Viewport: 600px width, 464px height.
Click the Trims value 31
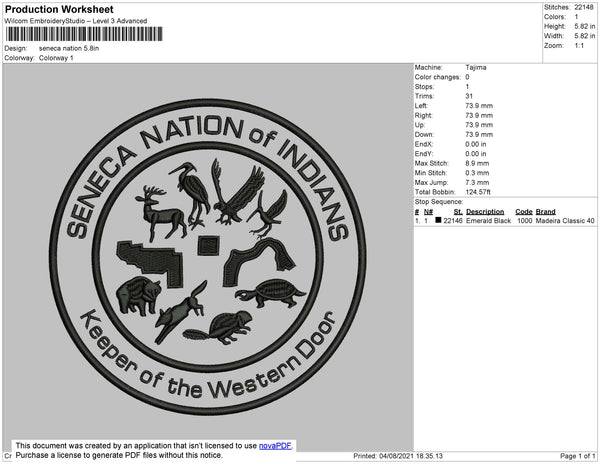coord(469,96)
